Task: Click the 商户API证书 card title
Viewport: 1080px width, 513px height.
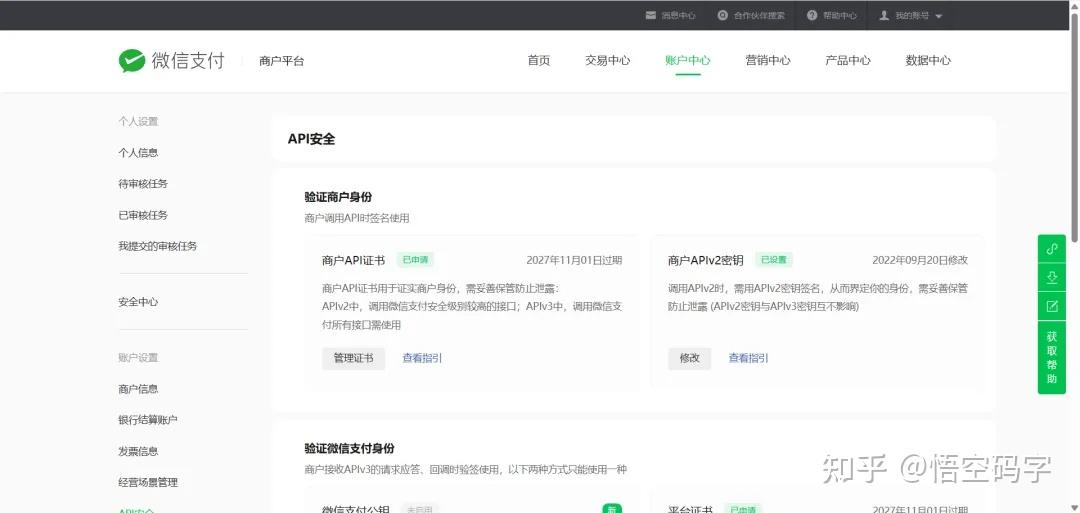Action: (x=353, y=260)
